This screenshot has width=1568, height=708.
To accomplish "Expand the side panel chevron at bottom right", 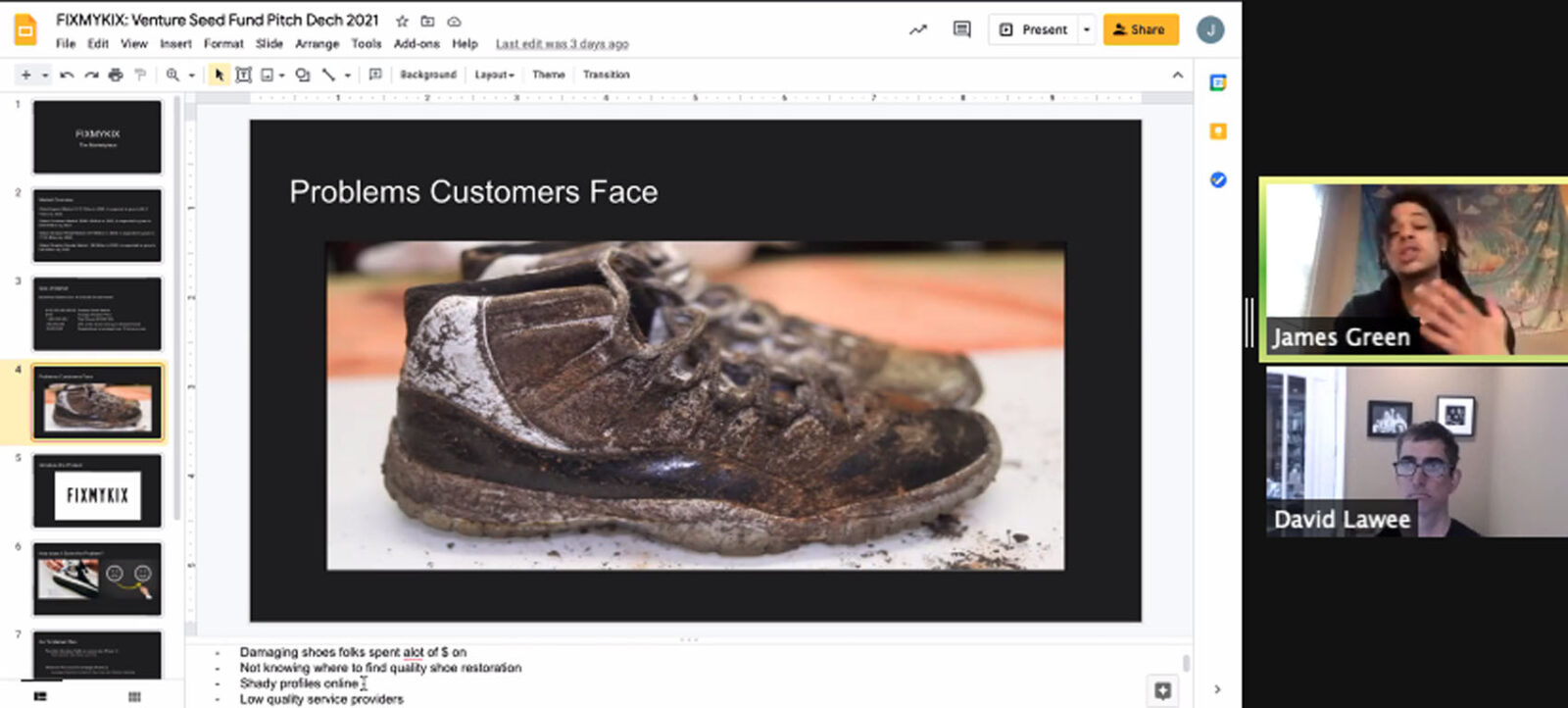I will click(1218, 689).
